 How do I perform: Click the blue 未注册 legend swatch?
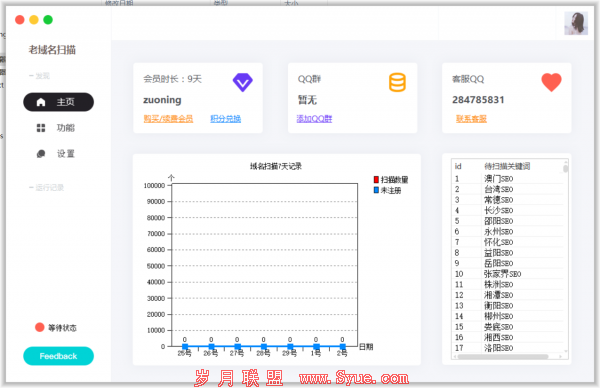click(x=376, y=190)
